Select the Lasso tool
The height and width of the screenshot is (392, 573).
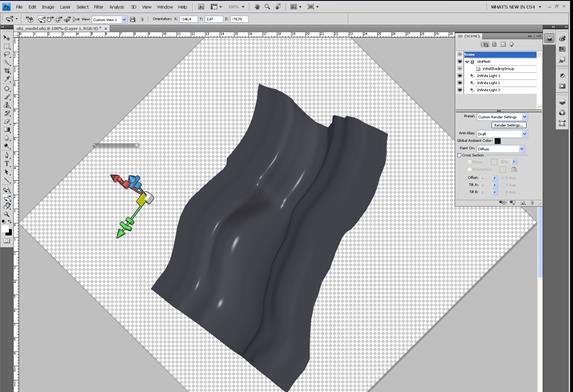[x=7, y=54]
